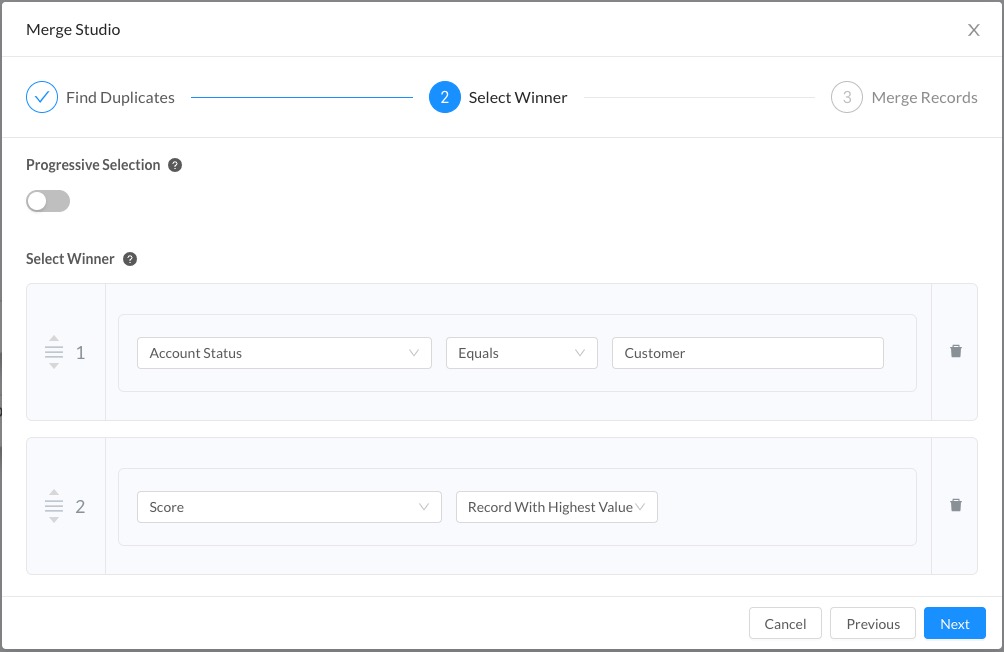Select the Select Winner step label
Viewport: 1004px width, 652px height.
518,97
